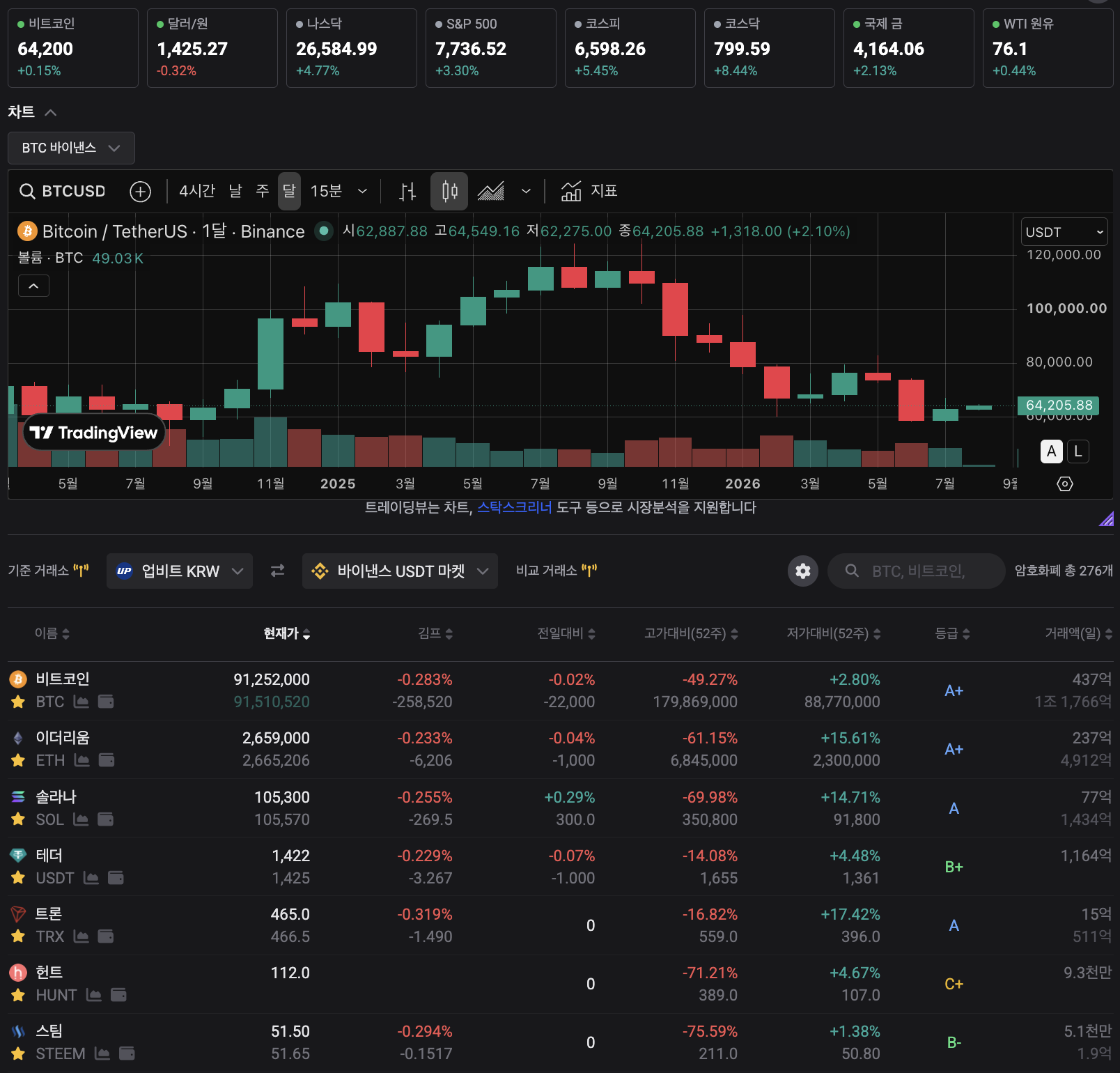
Task: Open chart axis settings hexagon icon
Action: 1065,484
